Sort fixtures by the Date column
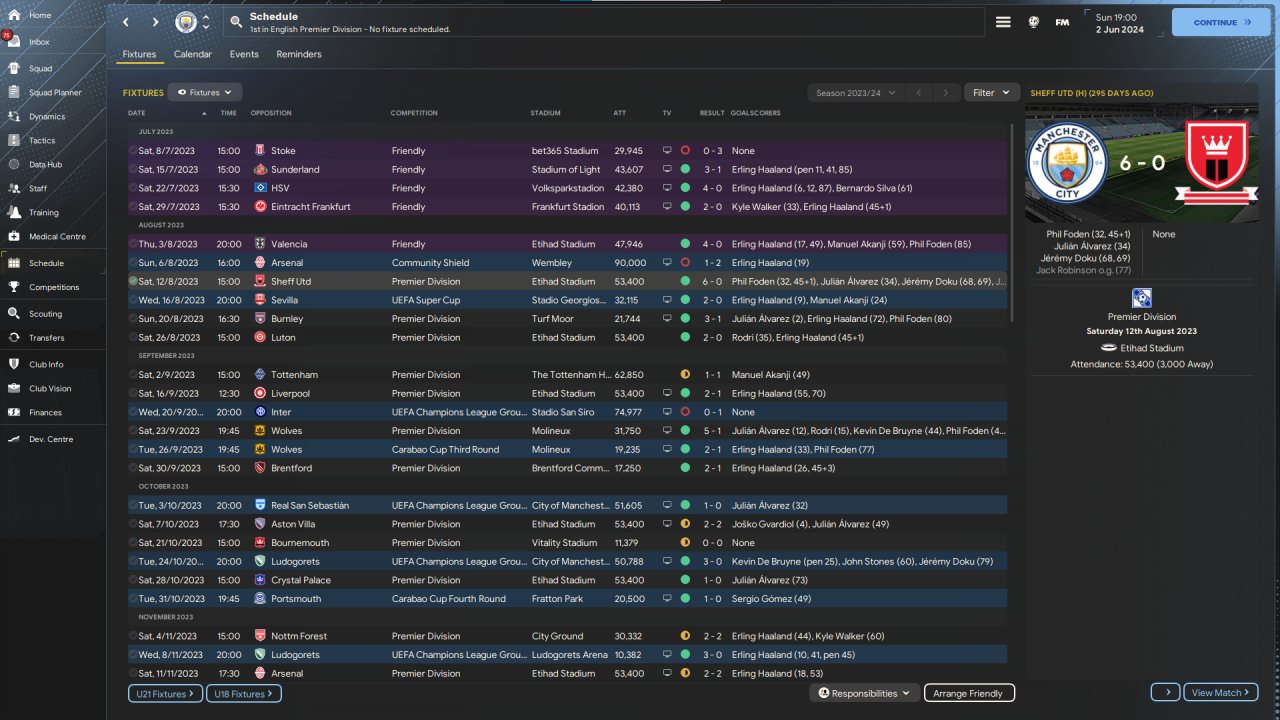Image resolution: width=1280 pixels, height=720 pixels. point(137,113)
